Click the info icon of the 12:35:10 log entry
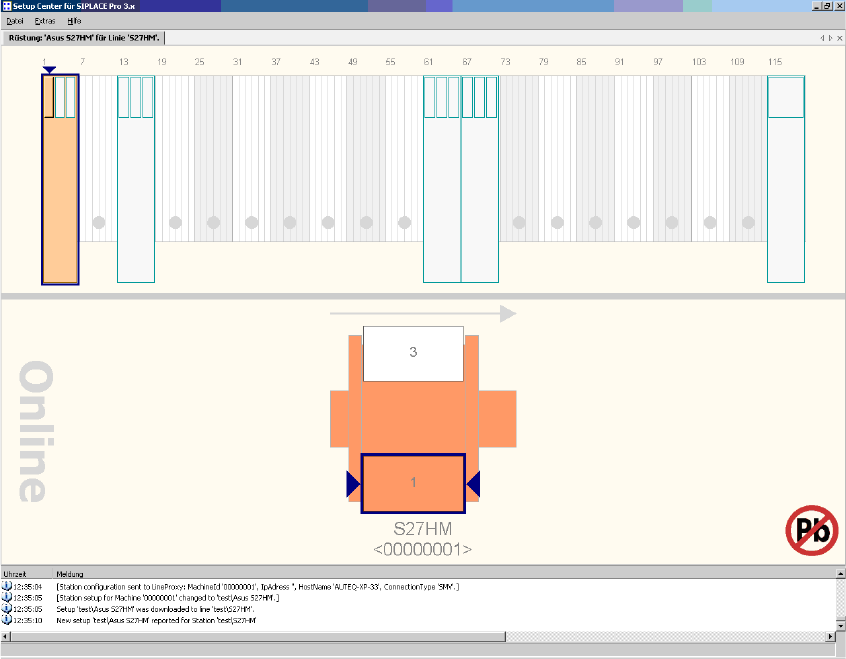Viewport: 846px width, 659px height. tap(7, 621)
